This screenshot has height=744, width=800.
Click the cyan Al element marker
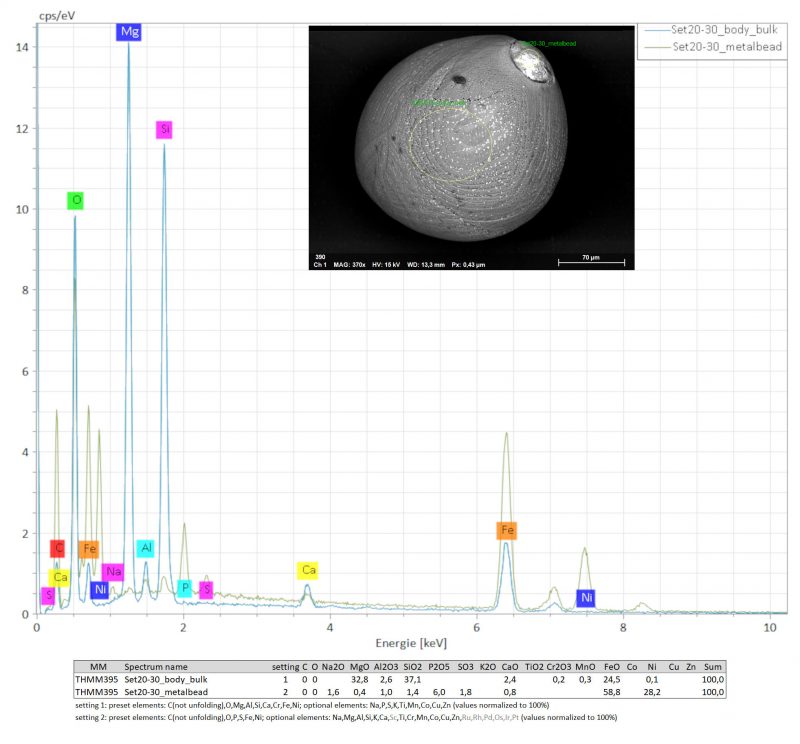pyautogui.click(x=146, y=548)
